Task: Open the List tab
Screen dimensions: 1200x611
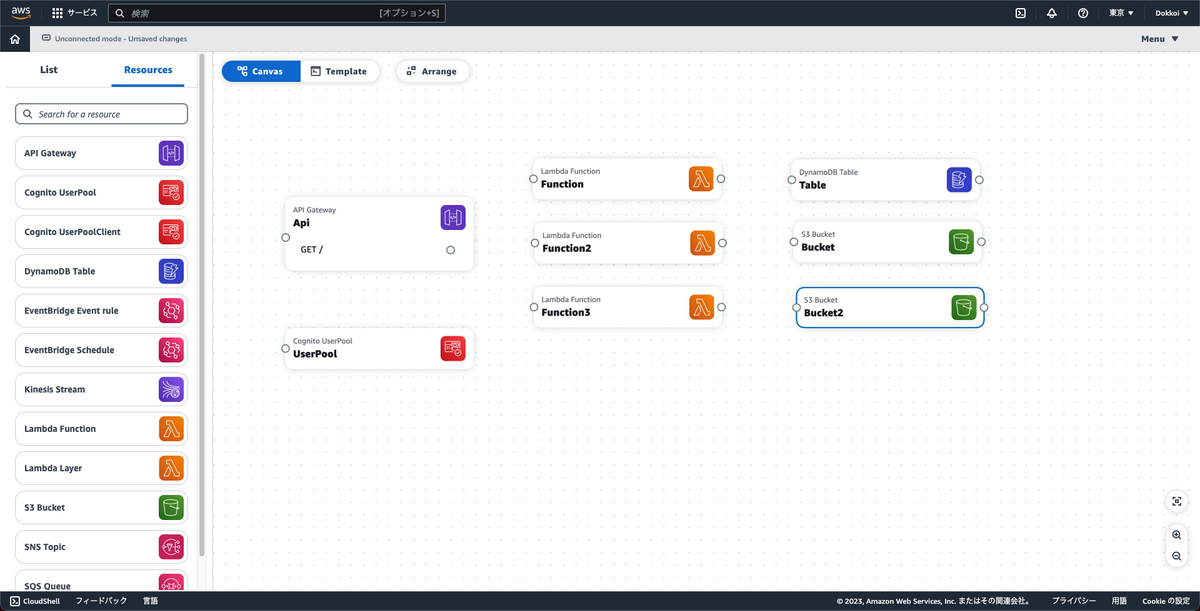Action: [49, 70]
